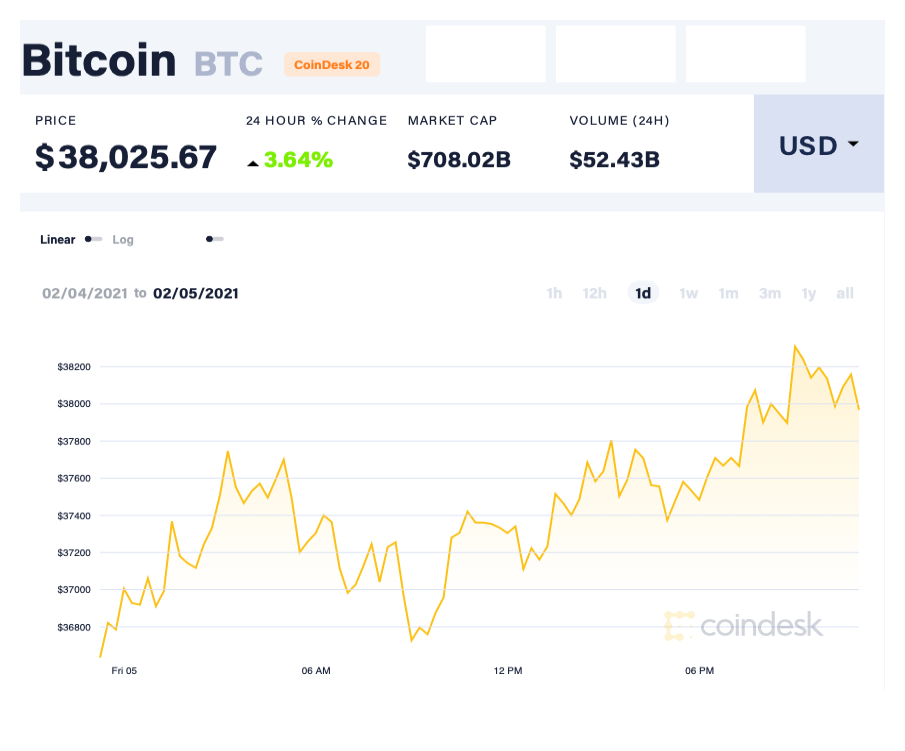Click the BTC ticker label
This screenshot has height=751, width=905.
[227, 63]
